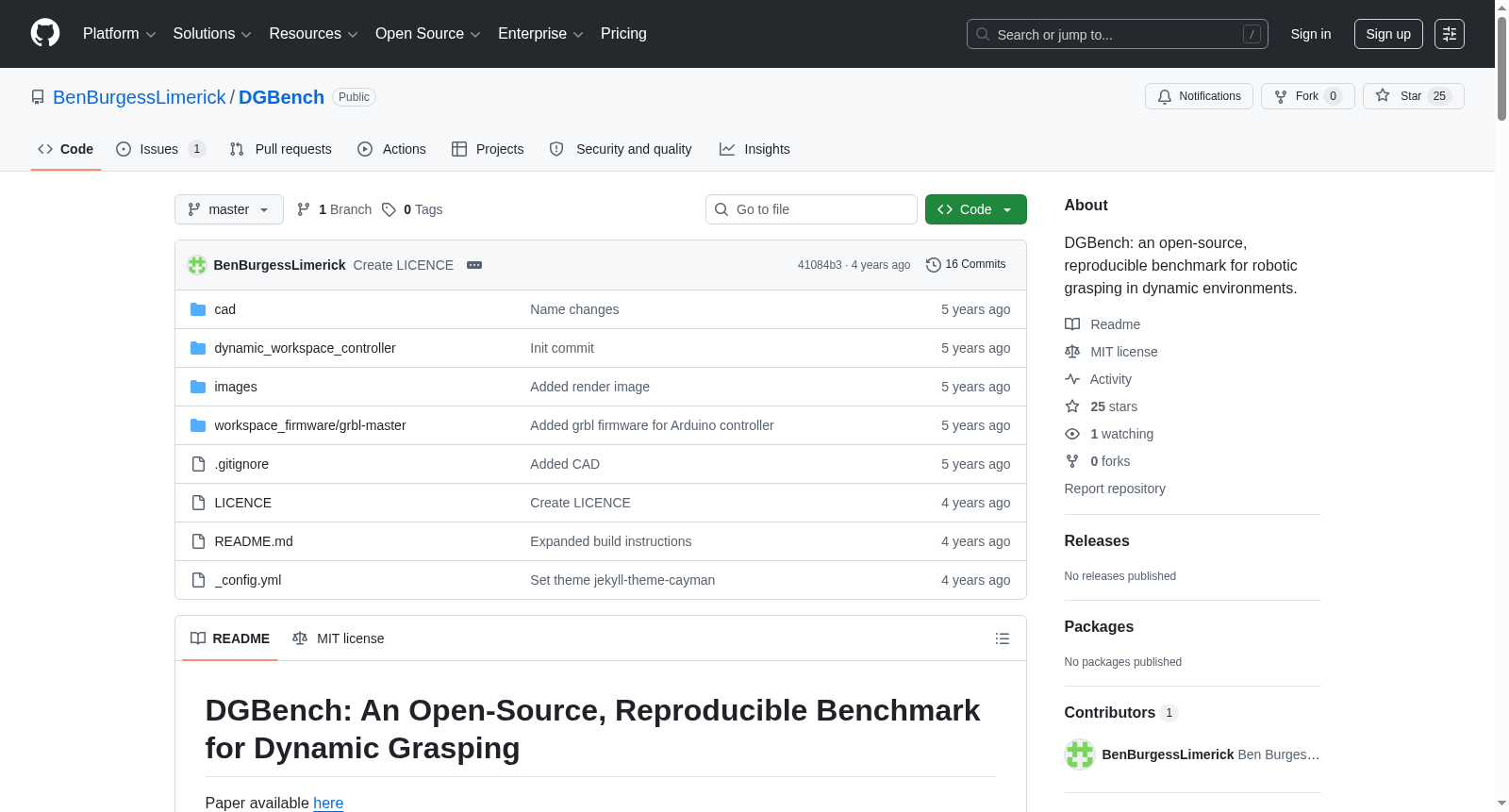1509x812 pixels.
Task: Open the README outline list icon
Action: [1003, 638]
